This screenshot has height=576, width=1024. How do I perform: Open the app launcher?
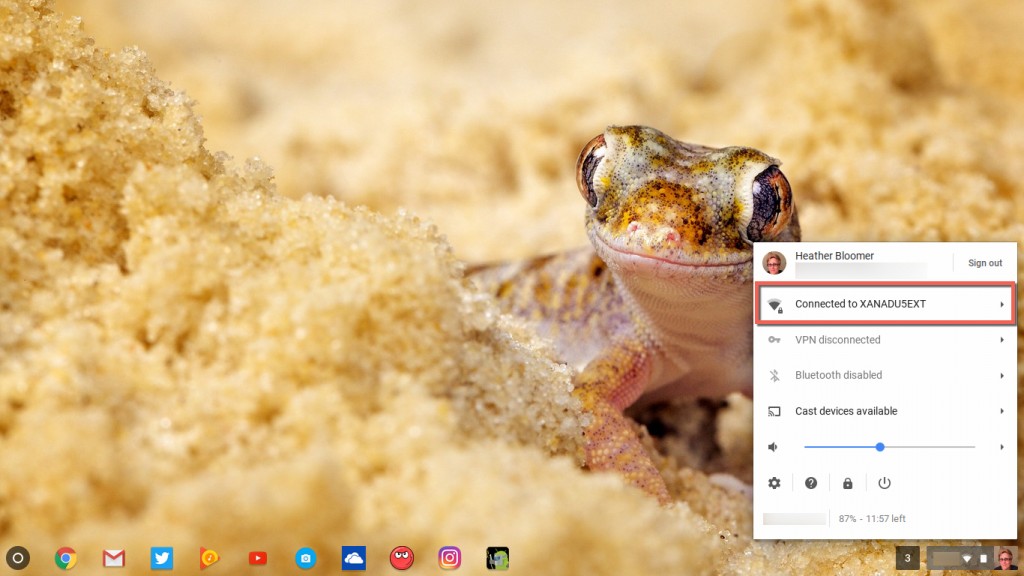click(20, 560)
